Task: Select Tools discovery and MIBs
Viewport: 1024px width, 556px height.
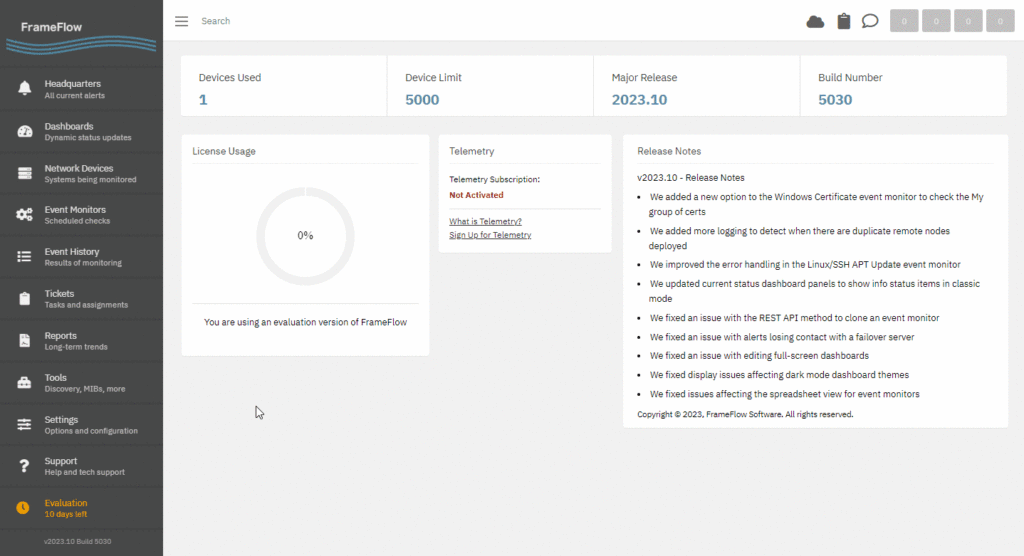Action: 82,382
